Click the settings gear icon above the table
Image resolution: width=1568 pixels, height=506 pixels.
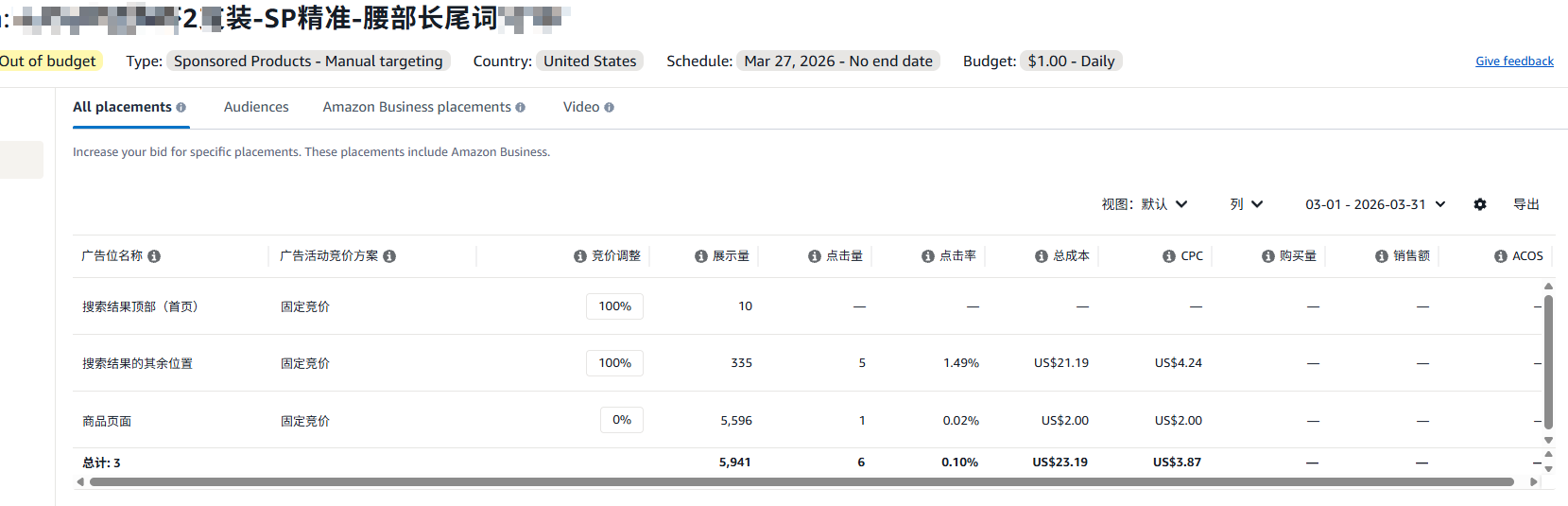1480,204
